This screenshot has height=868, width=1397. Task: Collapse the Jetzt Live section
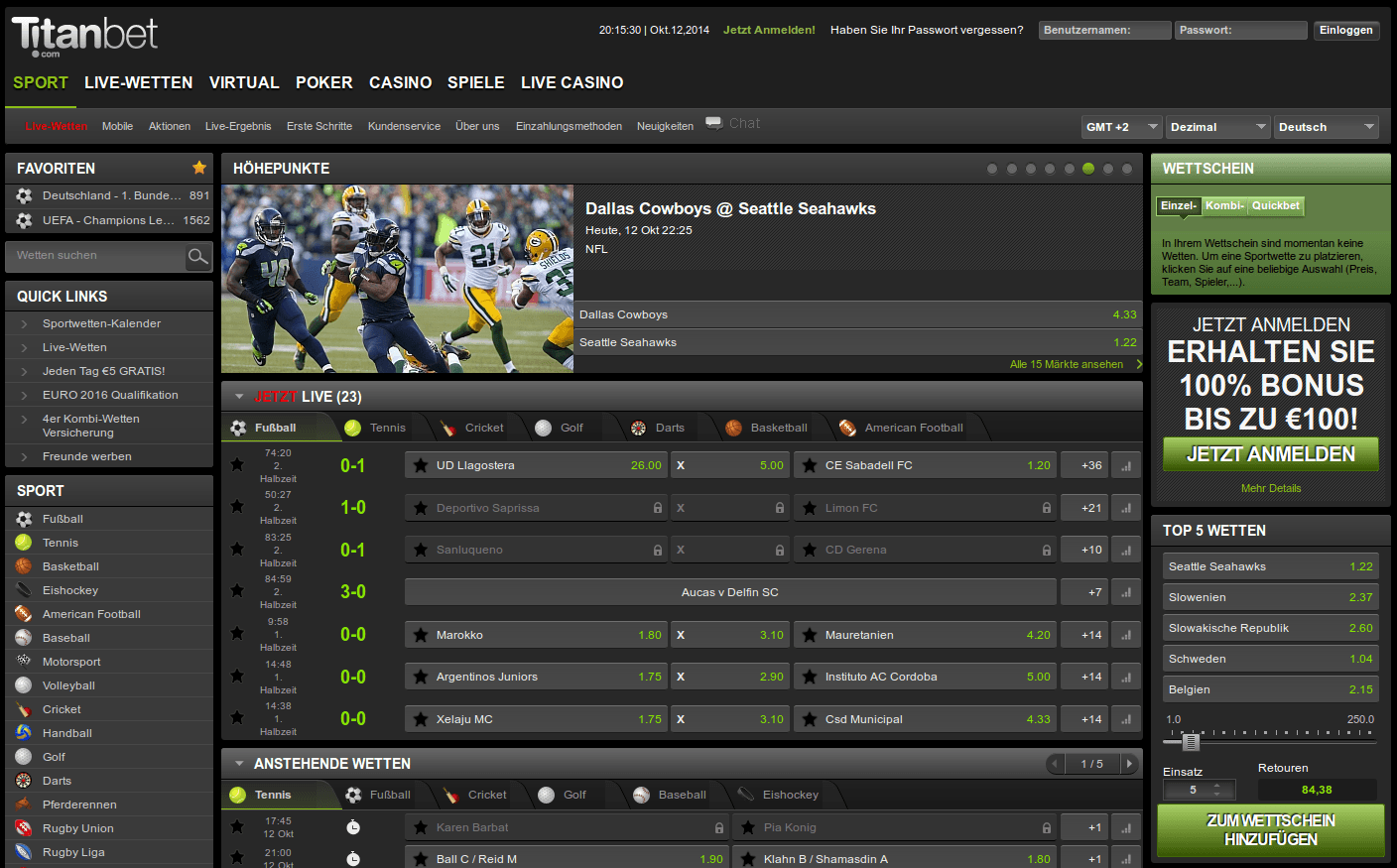tap(239, 397)
